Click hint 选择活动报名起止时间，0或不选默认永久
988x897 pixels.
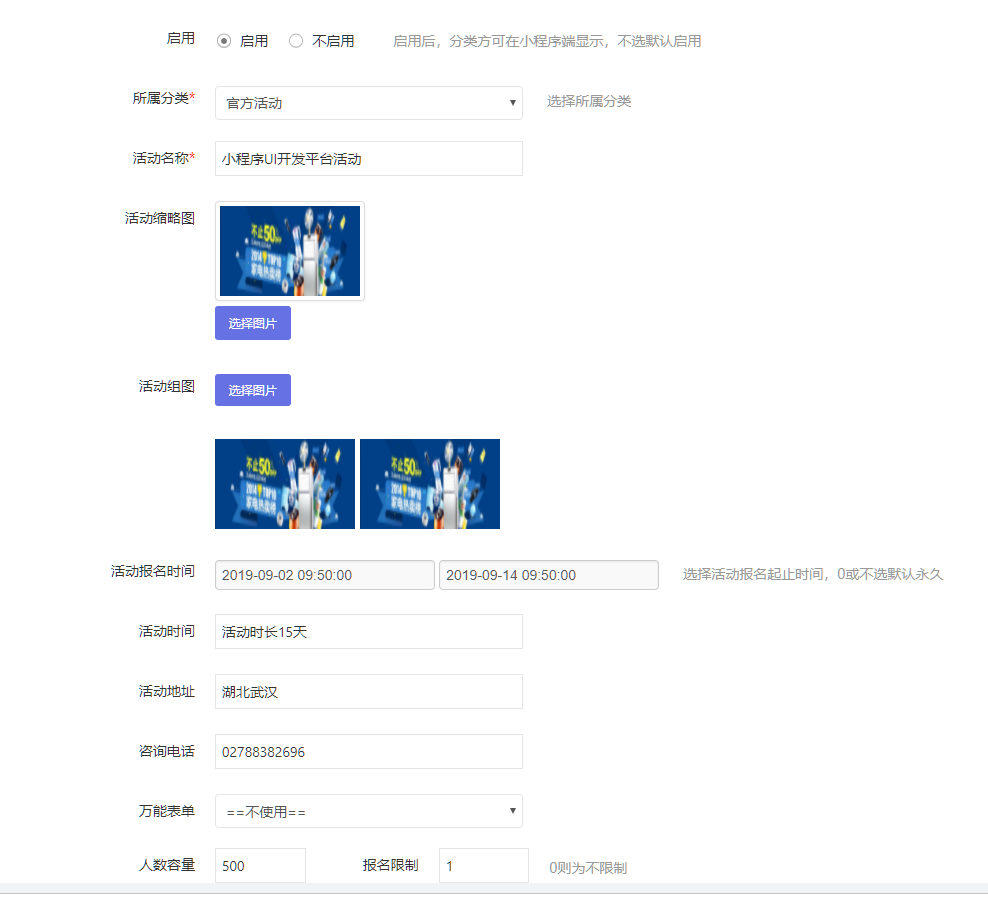(813, 574)
